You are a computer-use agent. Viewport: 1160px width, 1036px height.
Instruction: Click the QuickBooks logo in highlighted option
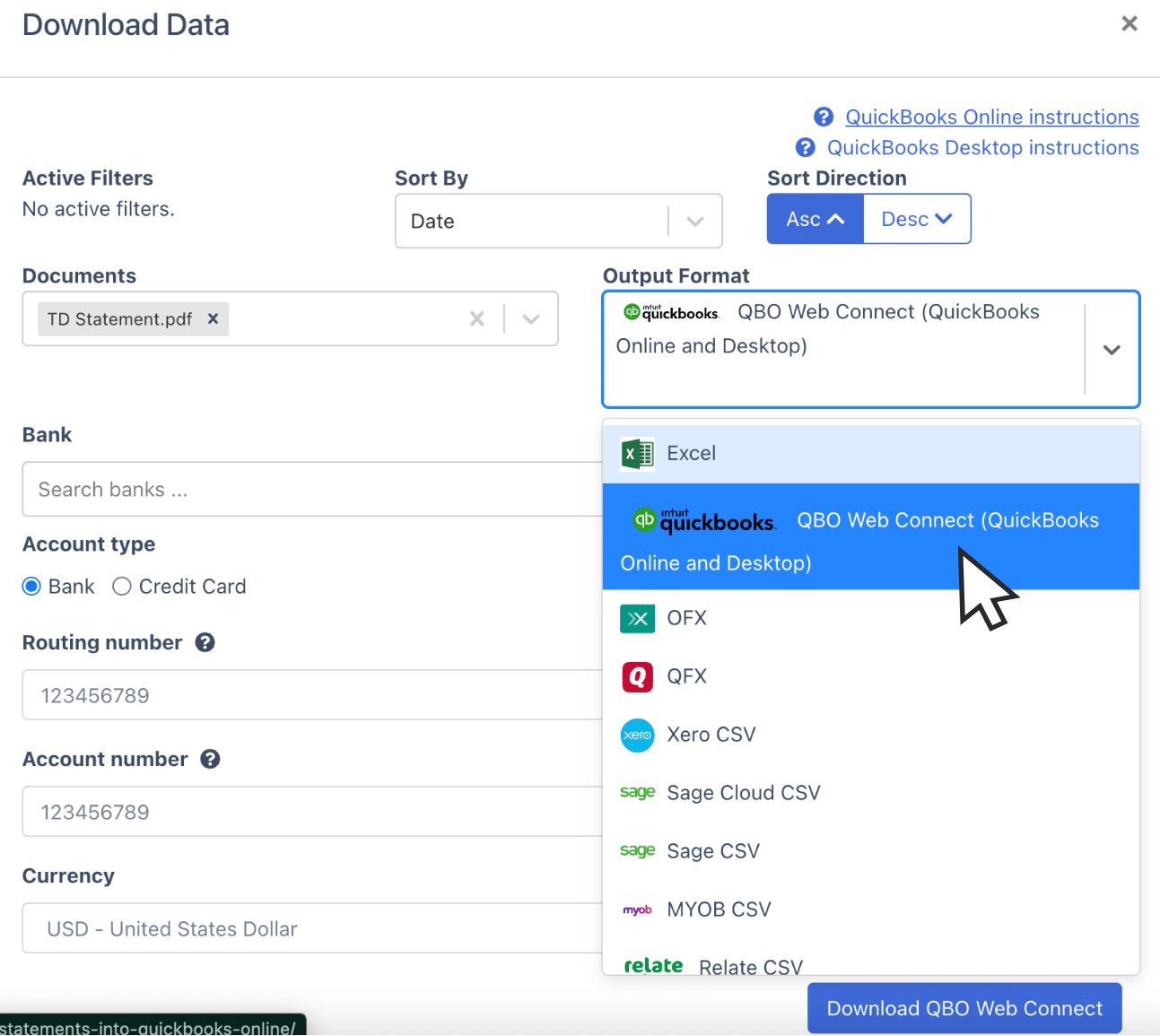coord(703,520)
